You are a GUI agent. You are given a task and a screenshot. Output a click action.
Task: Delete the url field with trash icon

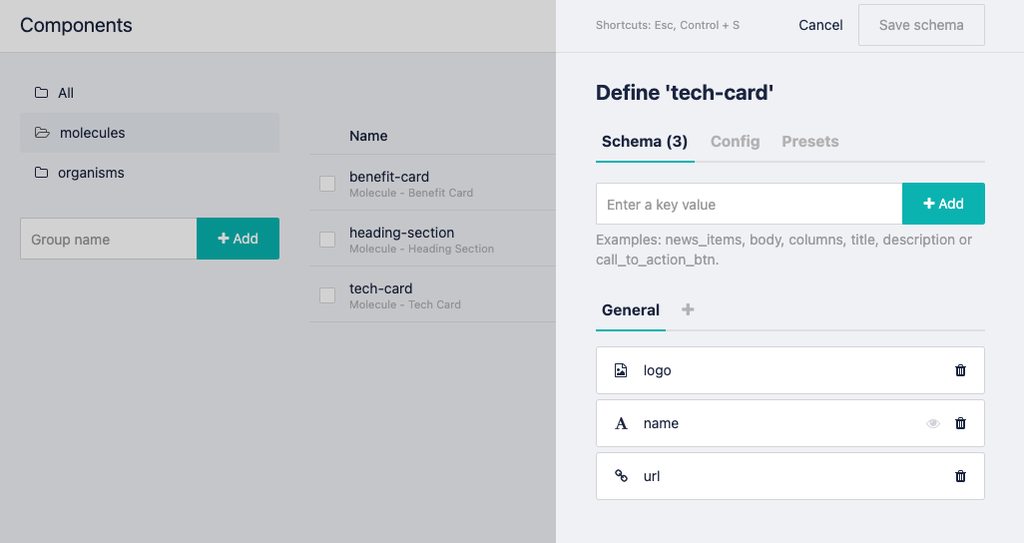pos(960,476)
